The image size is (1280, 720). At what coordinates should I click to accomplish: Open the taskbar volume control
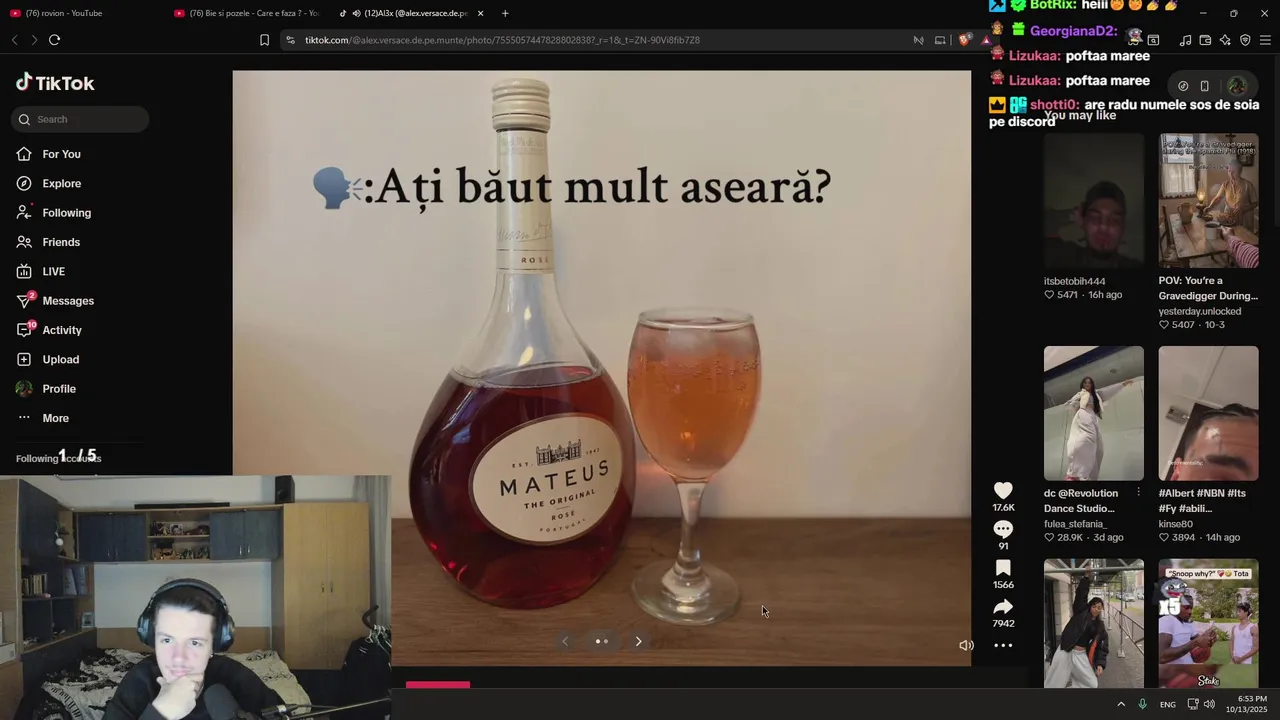point(1209,704)
